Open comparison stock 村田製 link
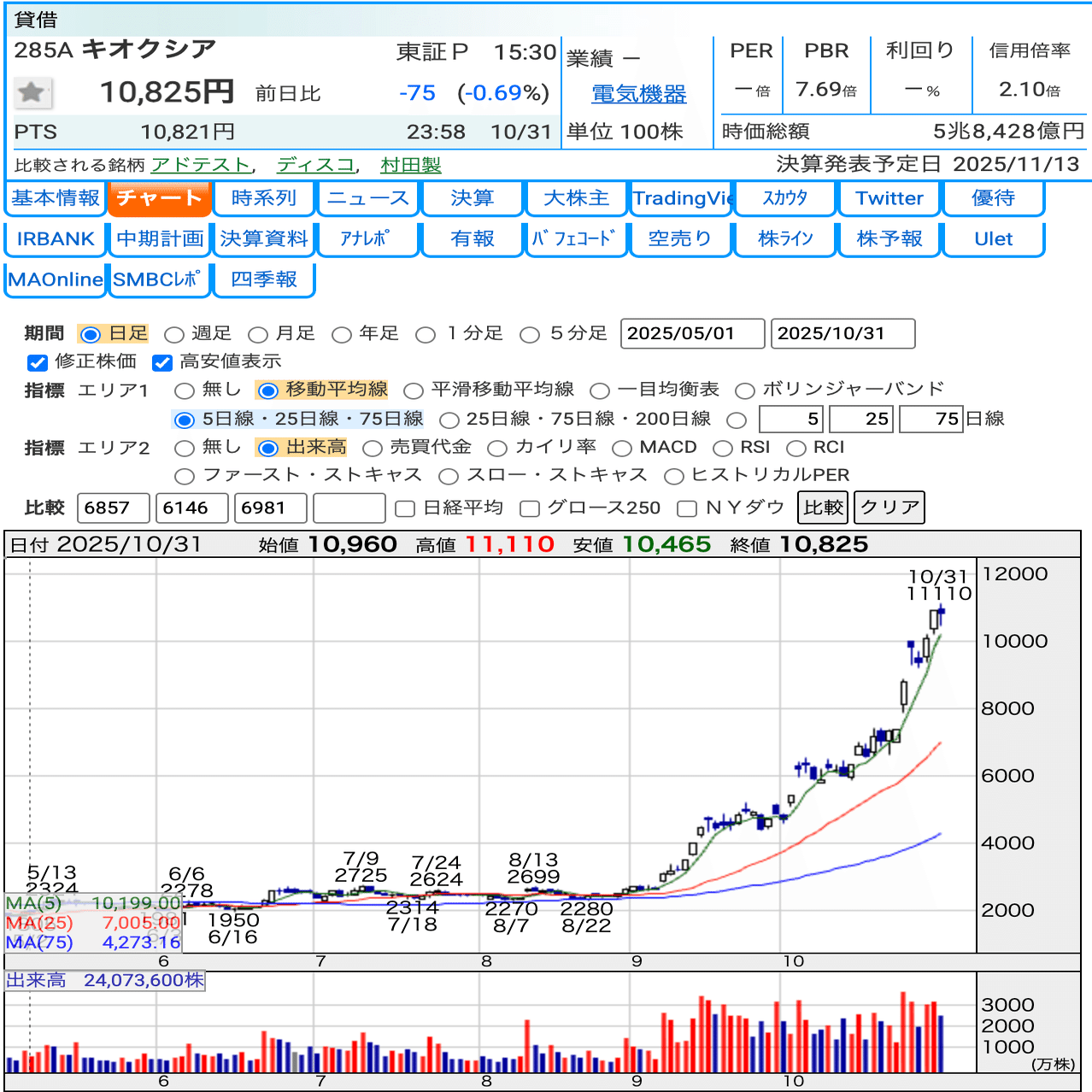The height and width of the screenshot is (1092, 1092). click(x=410, y=164)
